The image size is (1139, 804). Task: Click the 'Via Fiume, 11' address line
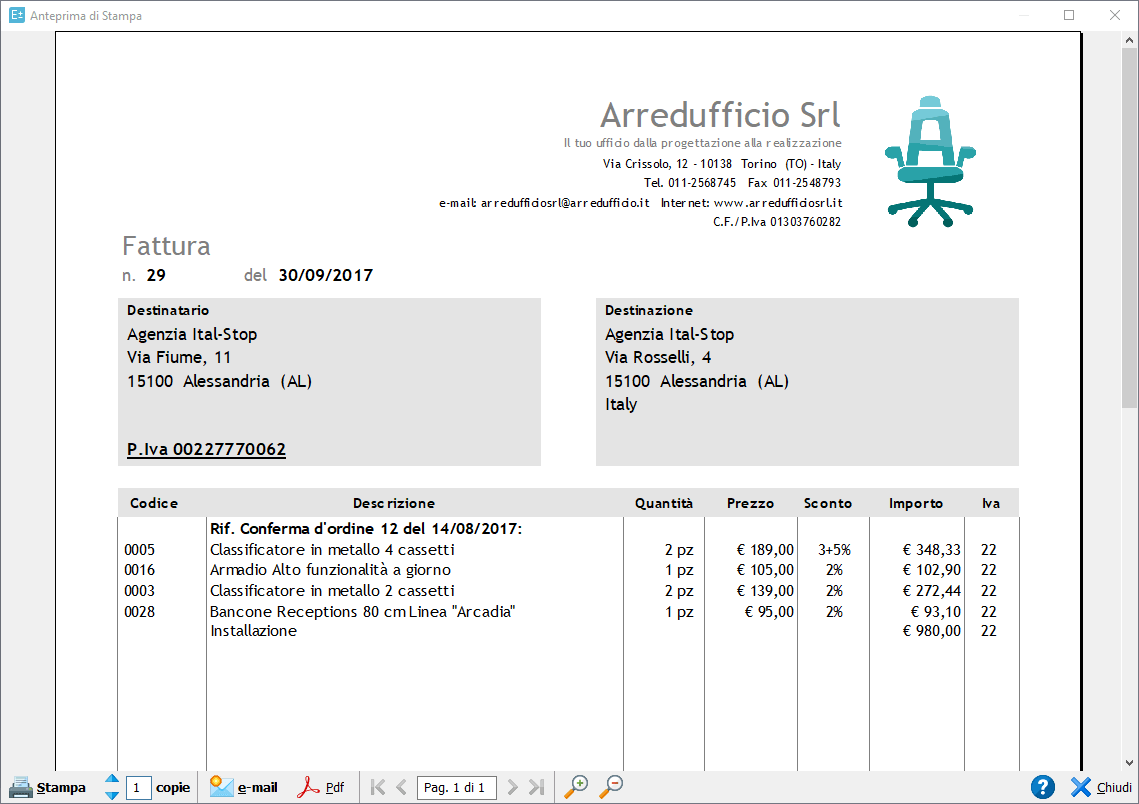(179, 357)
